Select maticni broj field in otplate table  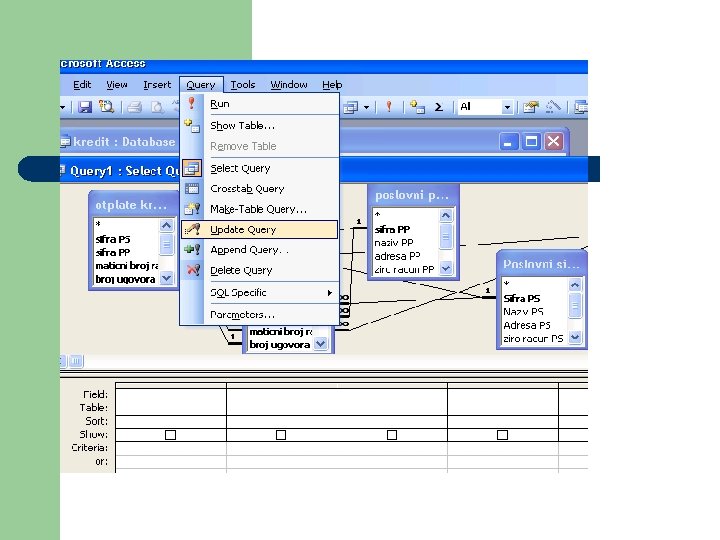(127, 265)
